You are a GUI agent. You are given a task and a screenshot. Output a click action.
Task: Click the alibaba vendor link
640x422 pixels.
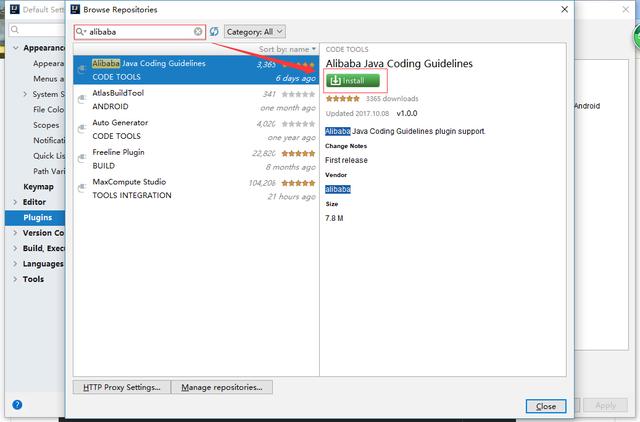point(338,189)
